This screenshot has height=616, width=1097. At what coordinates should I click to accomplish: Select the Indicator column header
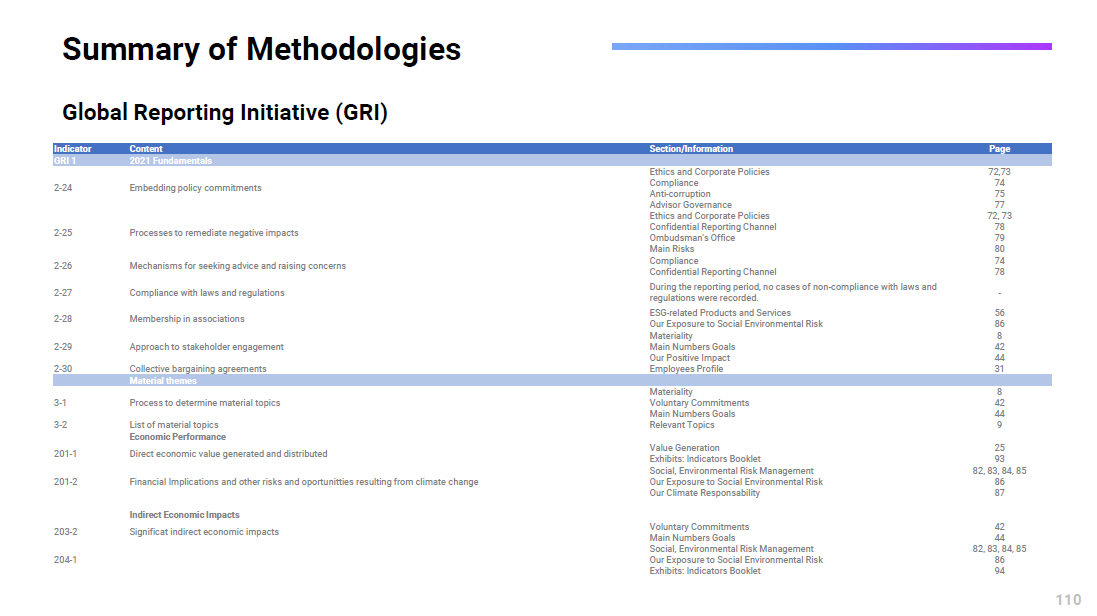pos(72,149)
